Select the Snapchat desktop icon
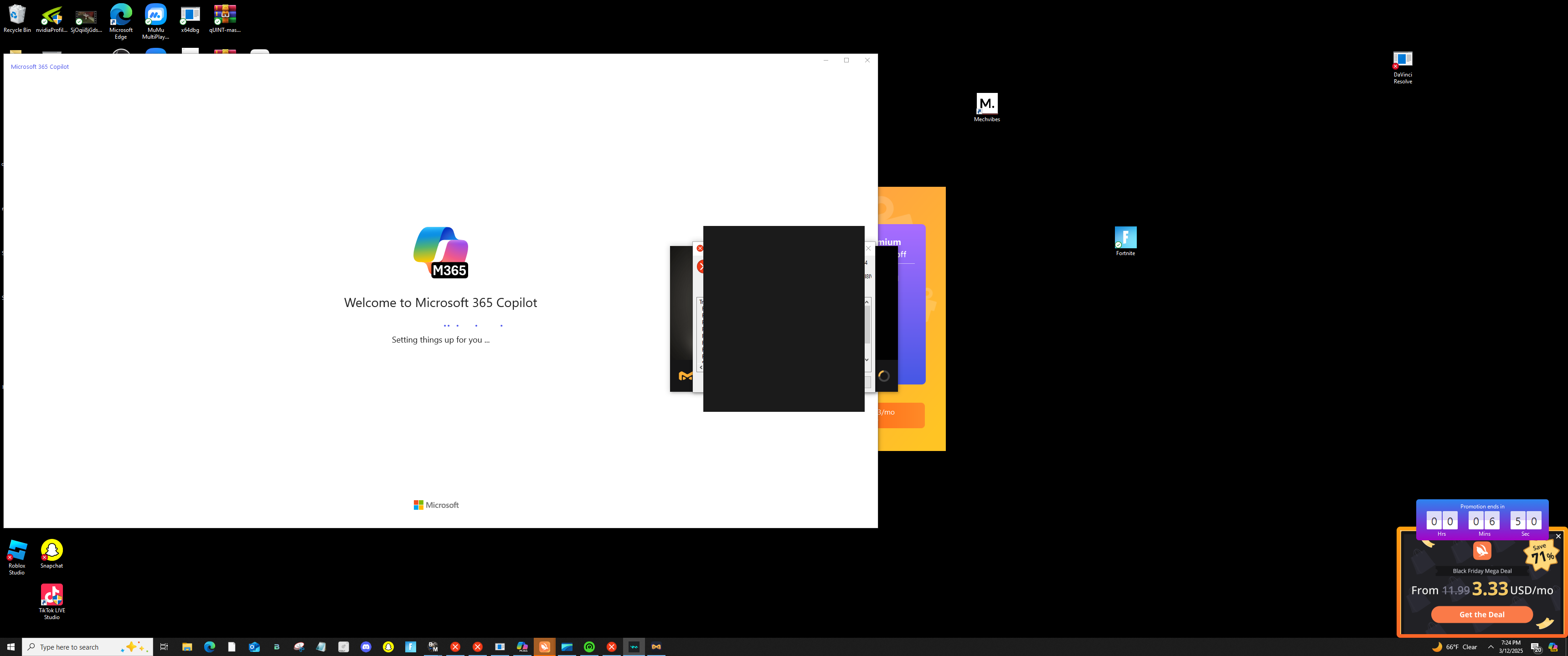Image resolution: width=1568 pixels, height=656 pixels. (52, 554)
